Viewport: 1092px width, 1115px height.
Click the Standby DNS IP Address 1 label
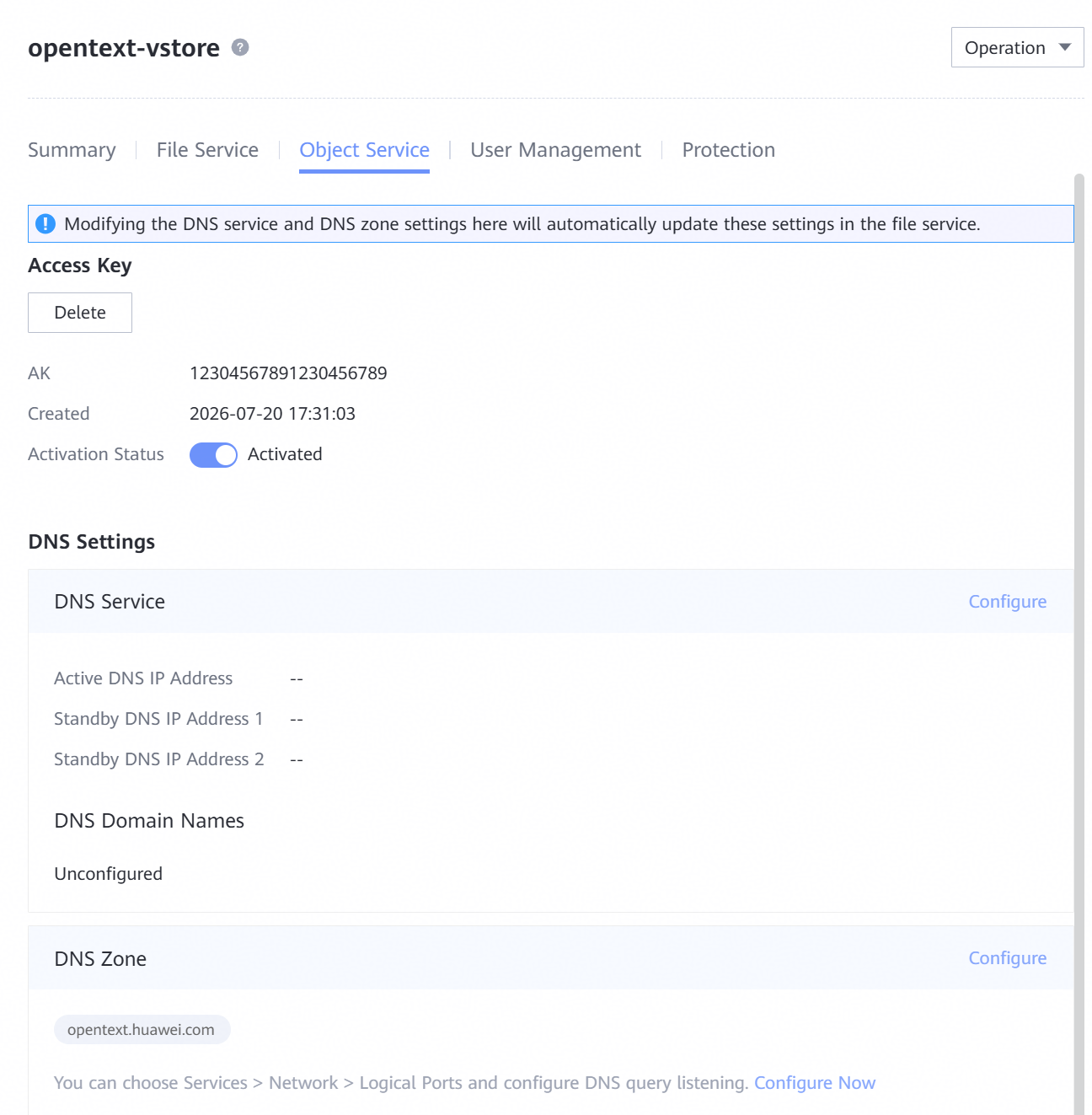click(x=158, y=719)
